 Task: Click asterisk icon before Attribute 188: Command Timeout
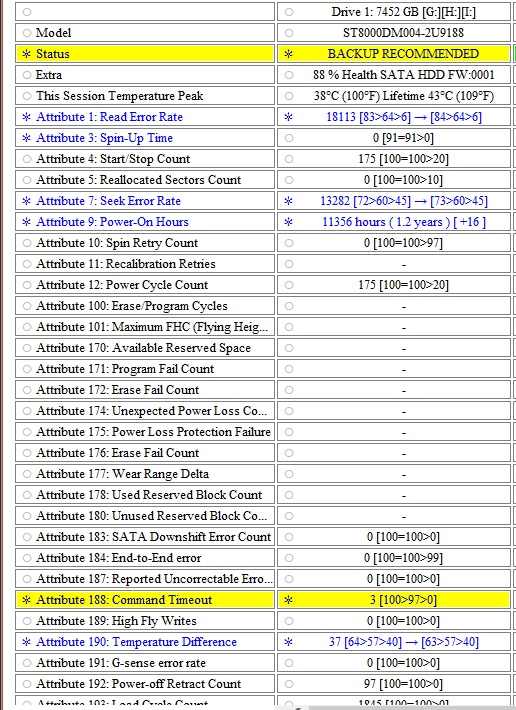pos(27,600)
